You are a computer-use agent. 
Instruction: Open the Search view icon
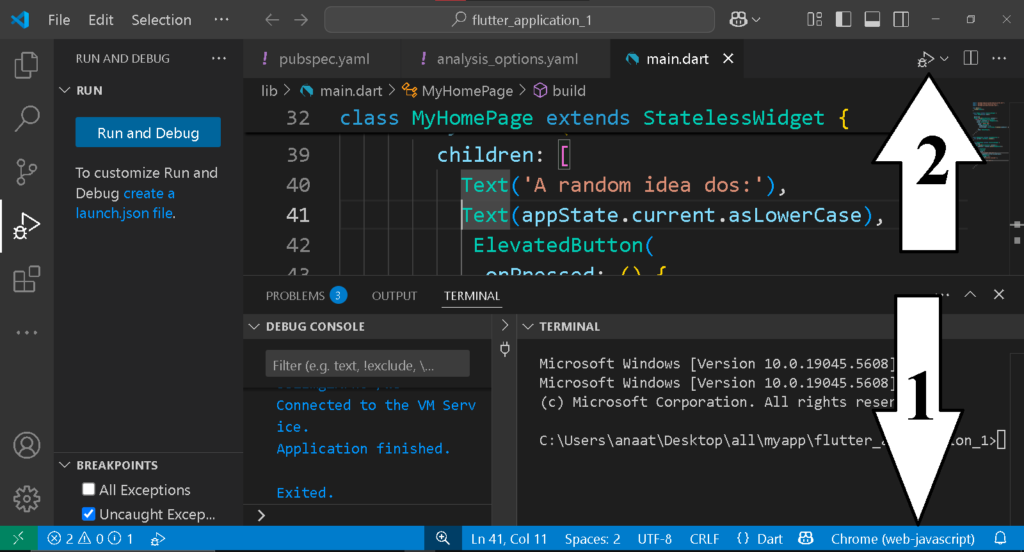pyautogui.click(x=27, y=119)
